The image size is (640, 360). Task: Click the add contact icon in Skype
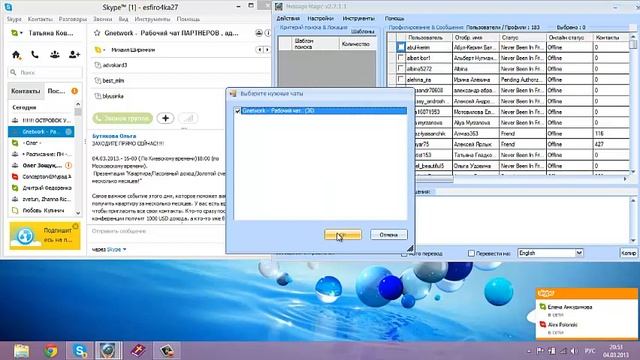74,54
